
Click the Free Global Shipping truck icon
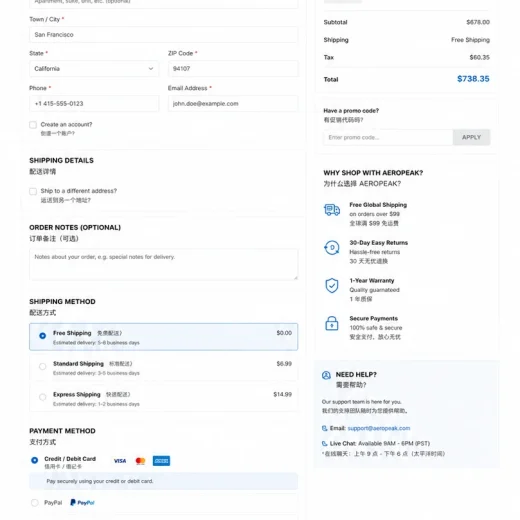(x=332, y=210)
